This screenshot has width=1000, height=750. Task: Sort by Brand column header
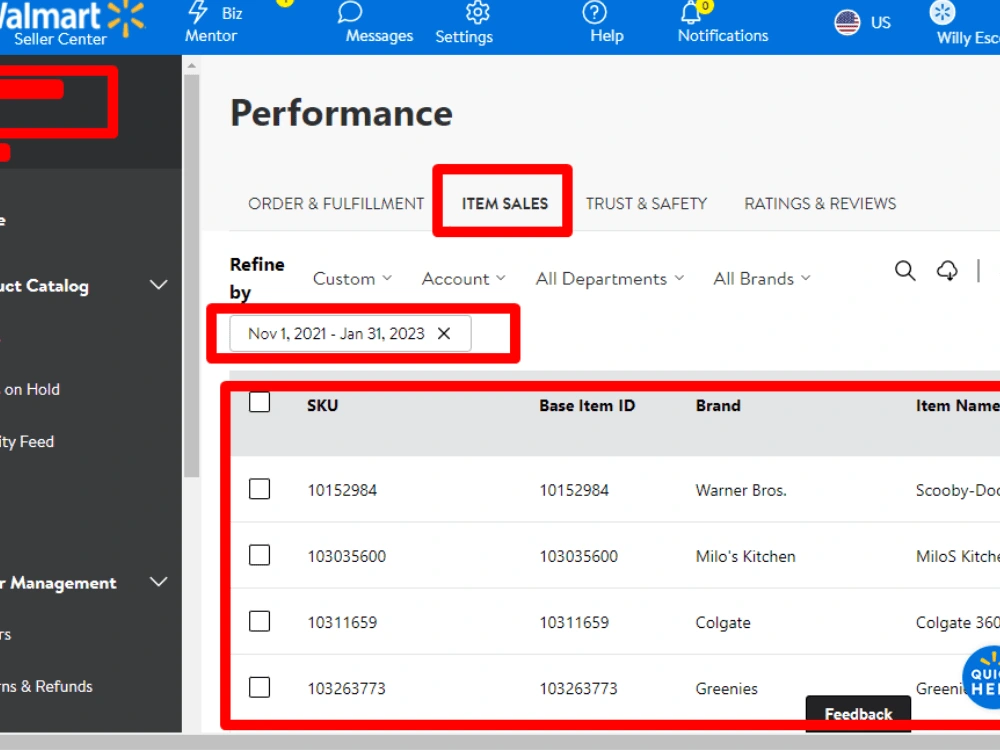pos(718,406)
